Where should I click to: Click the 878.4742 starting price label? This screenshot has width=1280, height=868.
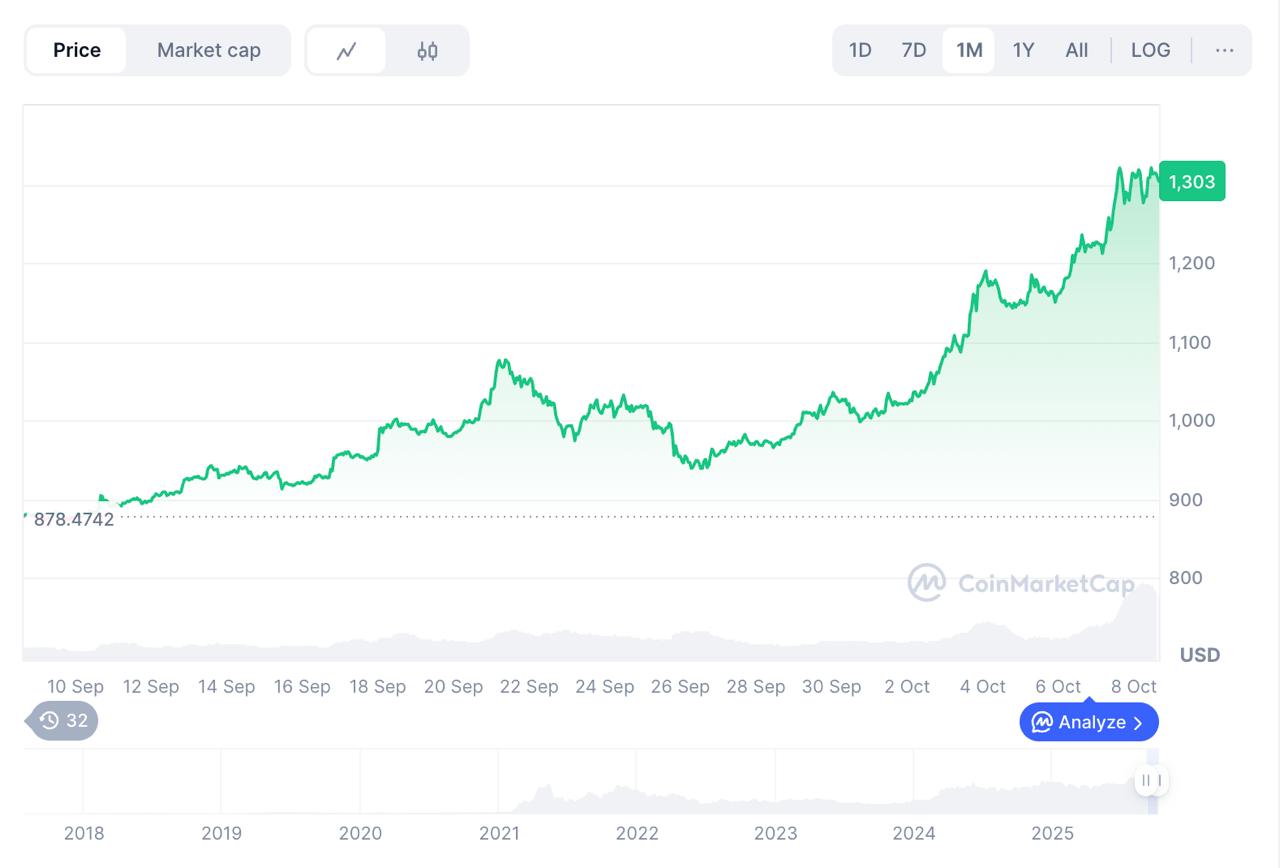click(x=74, y=519)
